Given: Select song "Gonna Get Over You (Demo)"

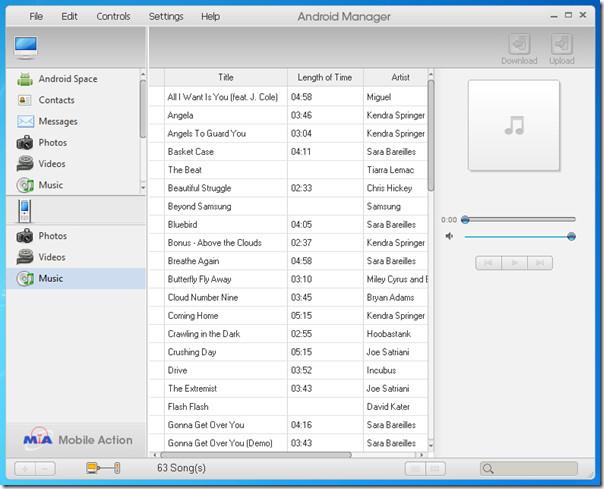Looking at the screenshot, I should 220,443.
